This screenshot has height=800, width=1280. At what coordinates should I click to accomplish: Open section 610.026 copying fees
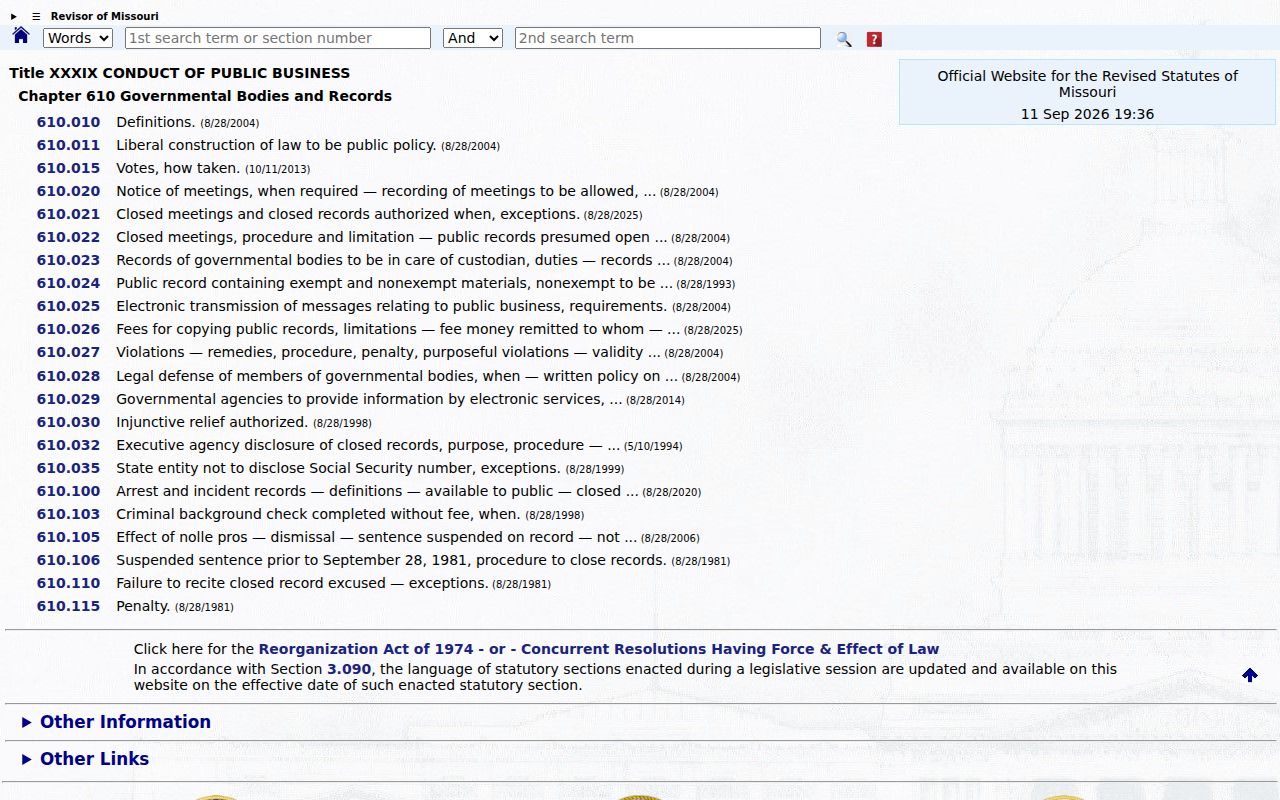(x=68, y=329)
